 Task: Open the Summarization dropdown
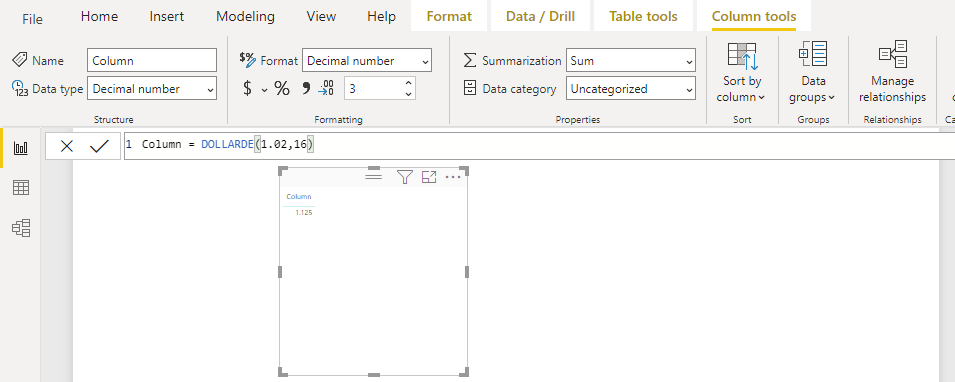[630, 60]
